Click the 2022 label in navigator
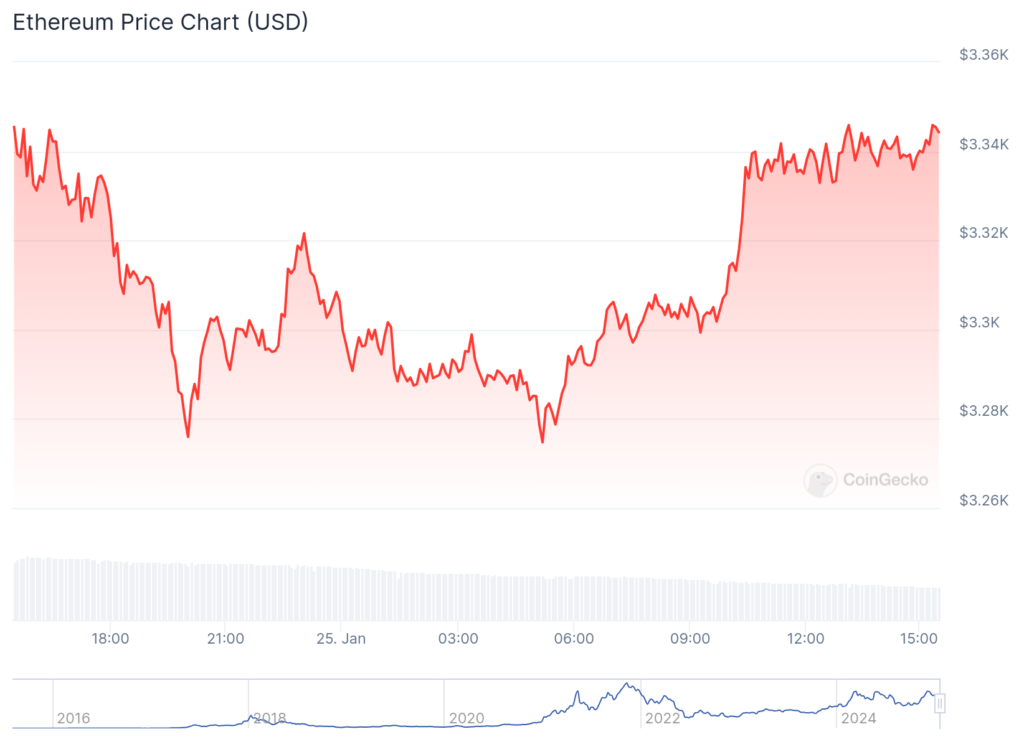The width and height of the screenshot is (1024, 747). (663, 718)
